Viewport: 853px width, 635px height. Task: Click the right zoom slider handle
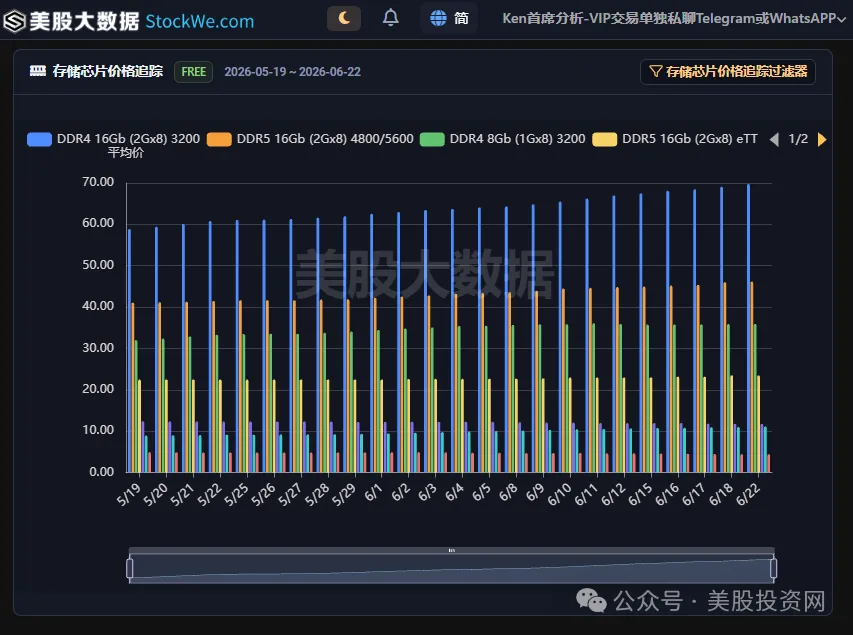tap(774, 568)
